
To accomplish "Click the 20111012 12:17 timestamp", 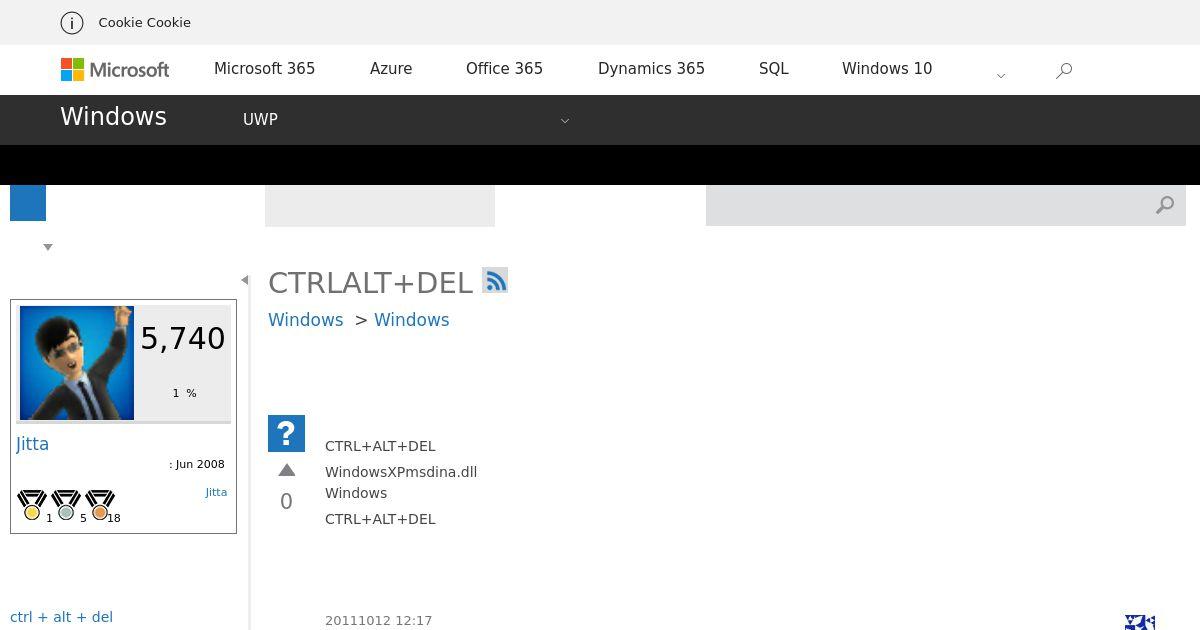I will pos(378,621).
